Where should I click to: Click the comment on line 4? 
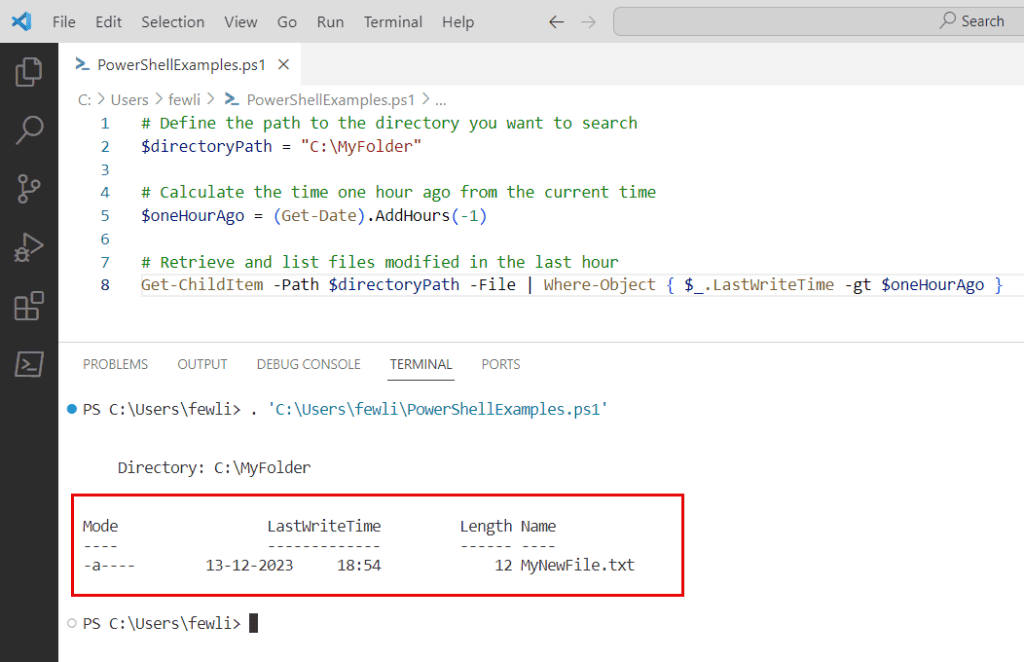(x=398, y=193)
